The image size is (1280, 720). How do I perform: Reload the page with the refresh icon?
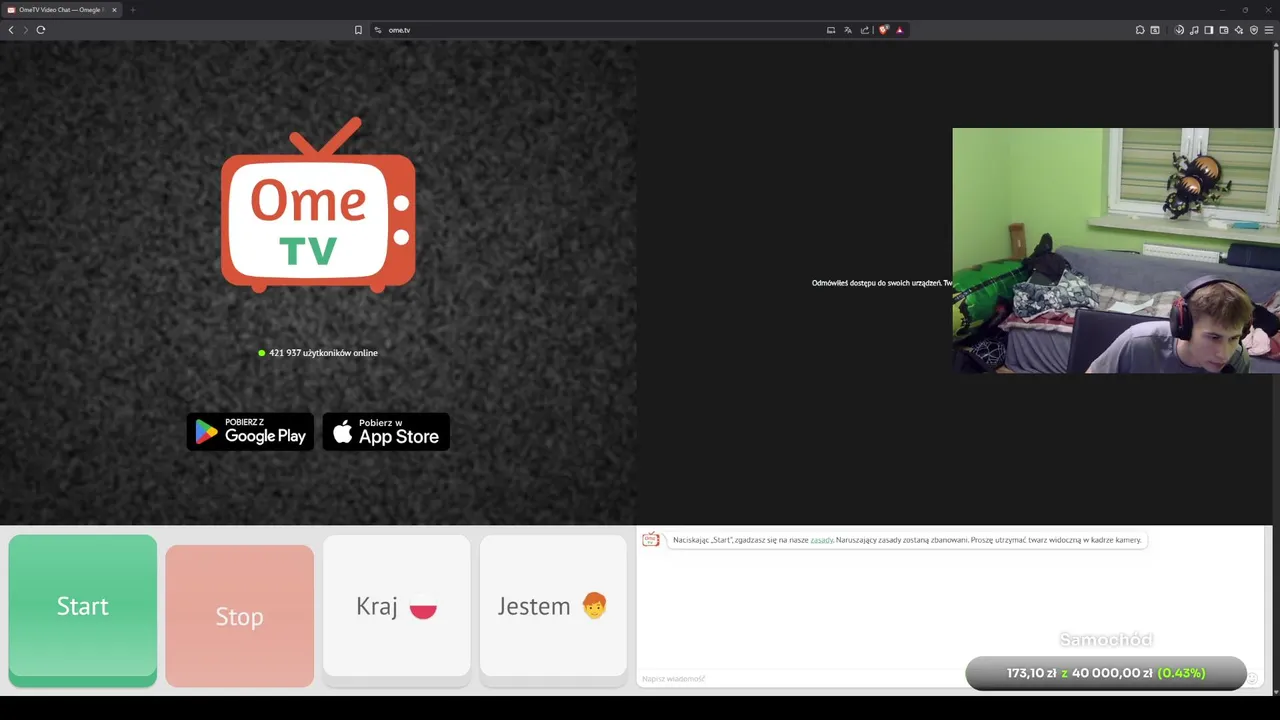coord(41,30)
